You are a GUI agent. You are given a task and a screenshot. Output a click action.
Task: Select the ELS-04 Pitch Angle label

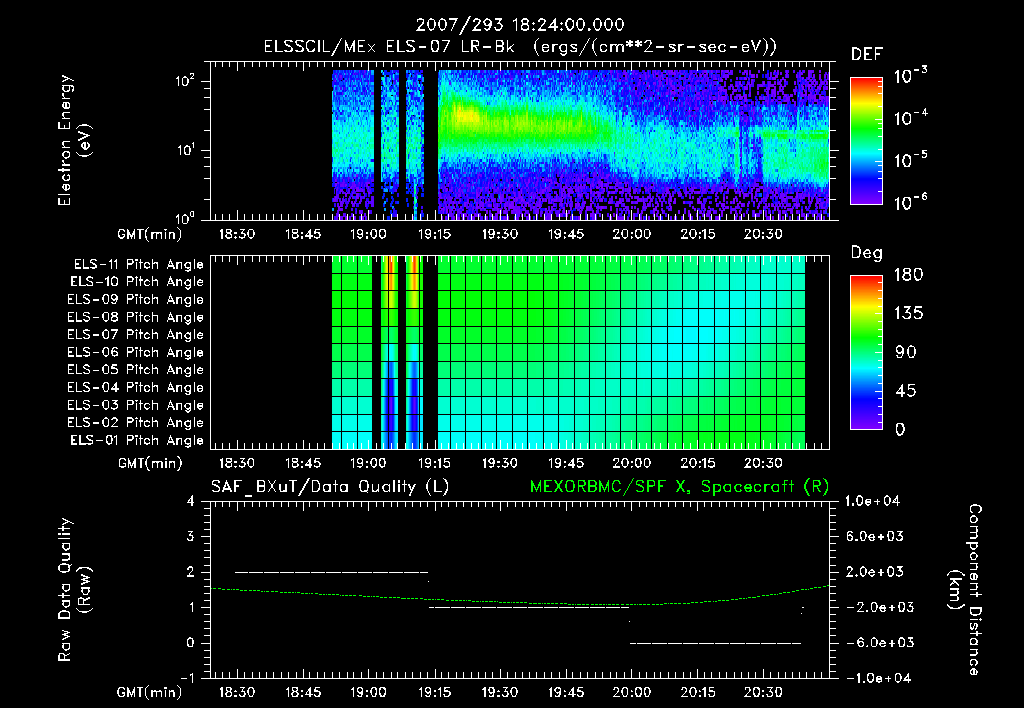136,388
